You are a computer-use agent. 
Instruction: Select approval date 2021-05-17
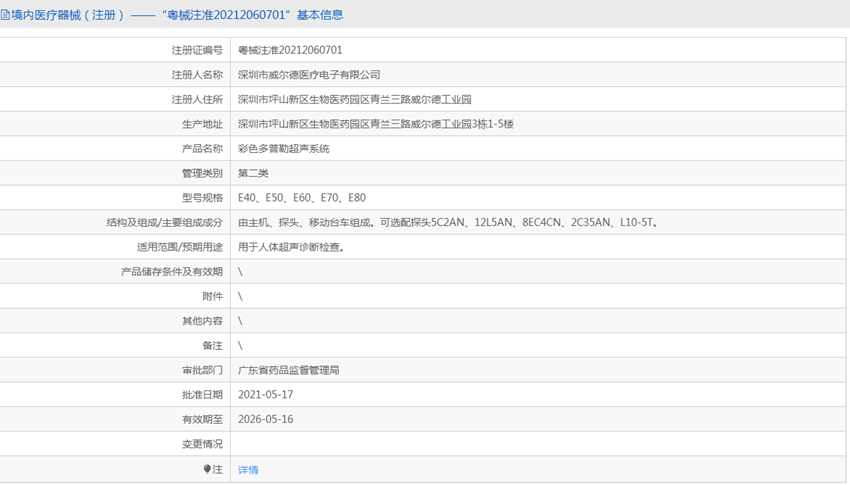click(x=266, y=395)
